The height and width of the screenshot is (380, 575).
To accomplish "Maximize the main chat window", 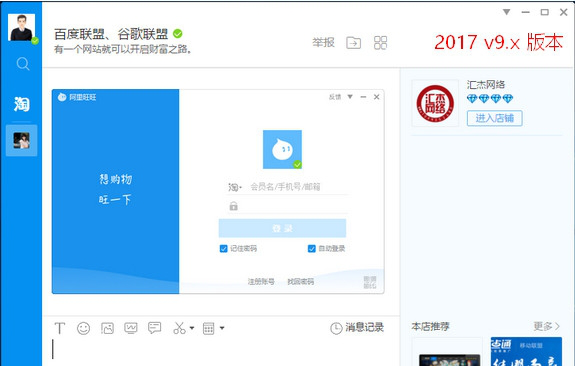I will 545,12.
